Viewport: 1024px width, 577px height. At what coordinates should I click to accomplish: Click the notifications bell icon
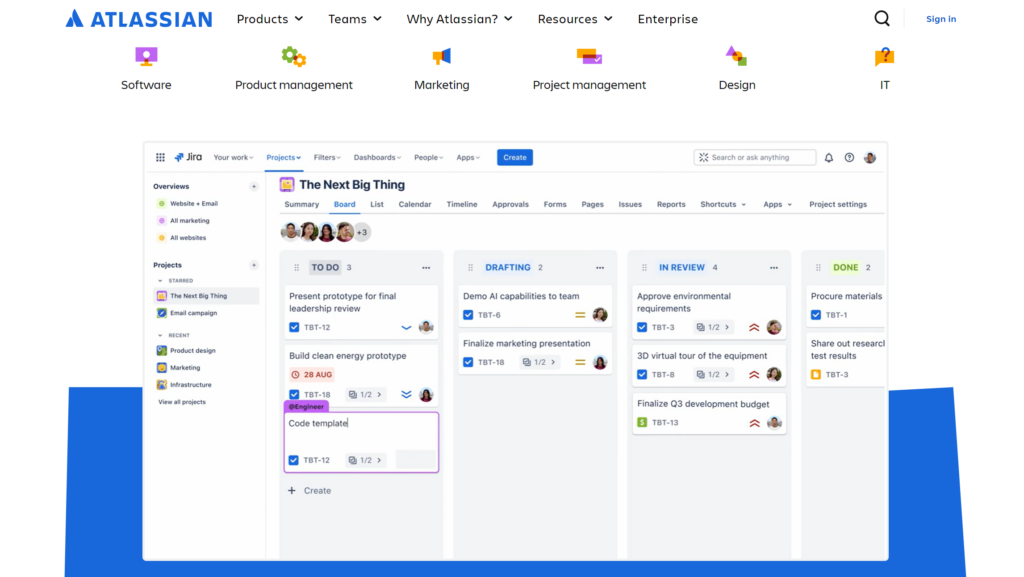(x=828, y=157)
